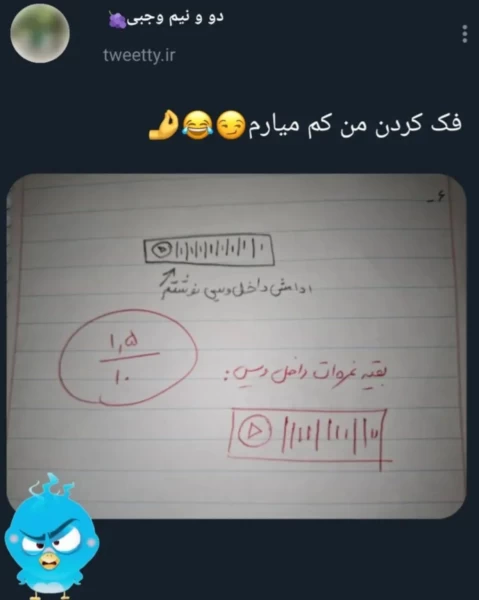The width and height of the screenshot is (479, 600).
Task: Click the black arrow pointing at voice box
Action: tap(168, 280)
